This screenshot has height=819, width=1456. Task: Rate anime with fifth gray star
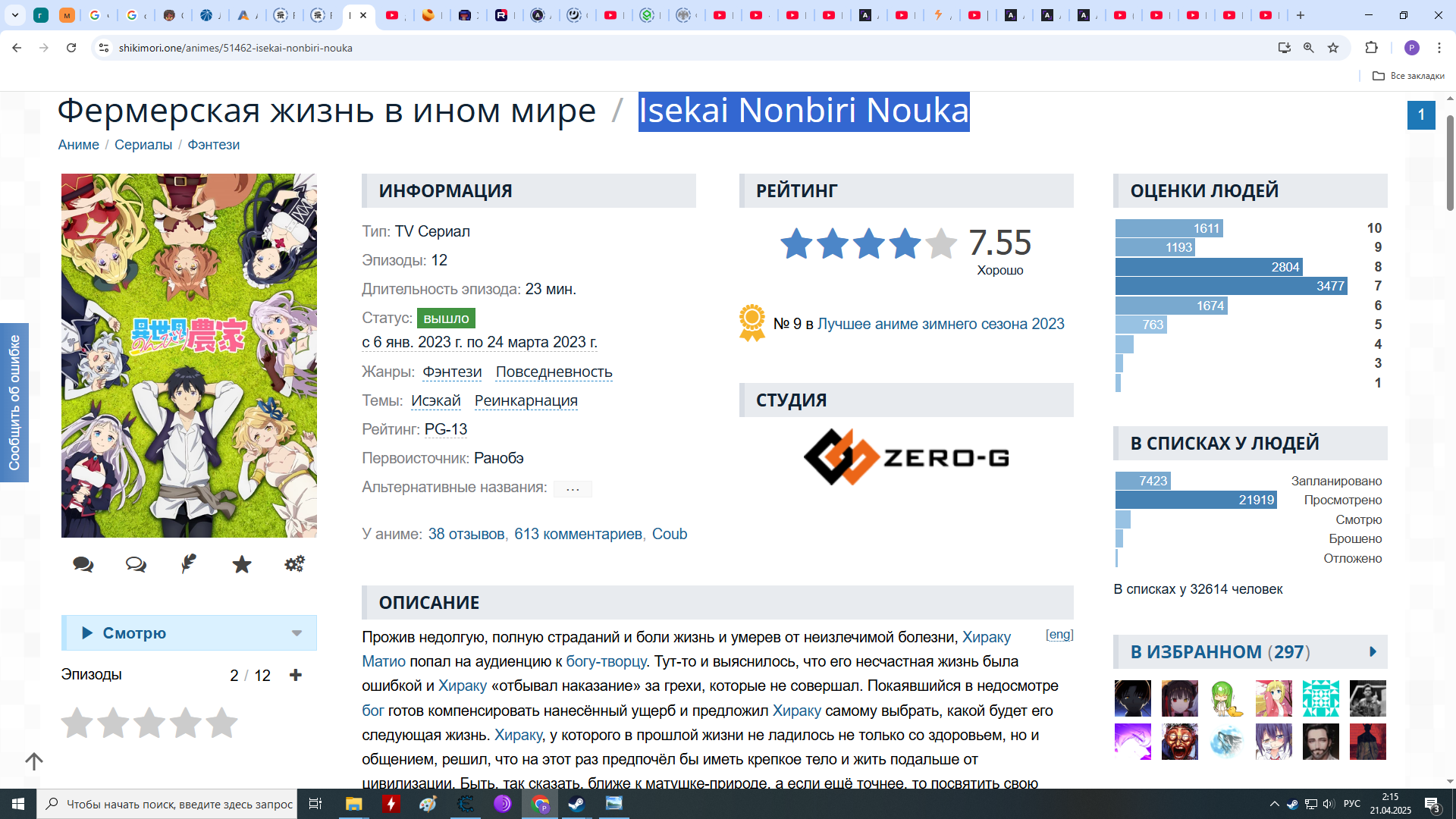click(x=221, y=723)
